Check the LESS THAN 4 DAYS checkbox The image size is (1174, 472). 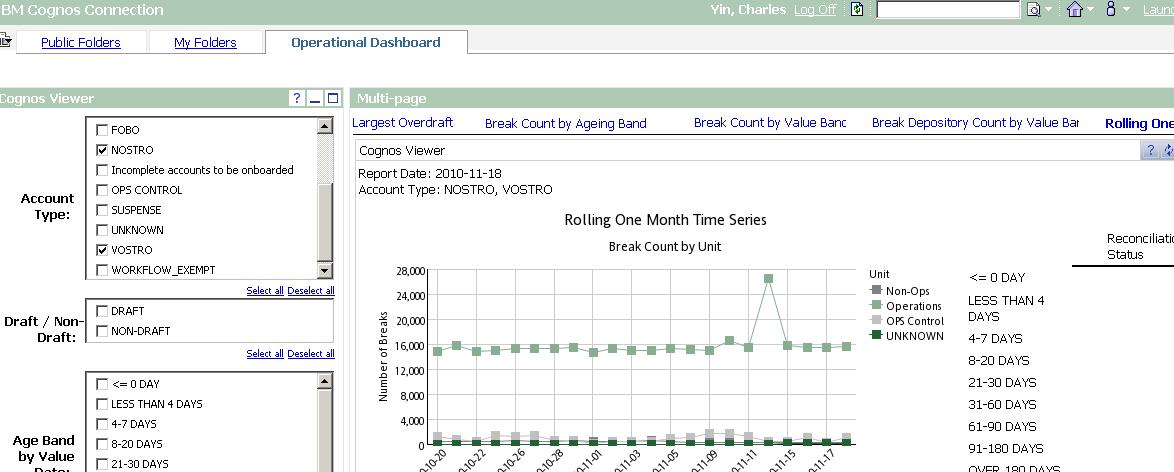click(x=103, y=405)
